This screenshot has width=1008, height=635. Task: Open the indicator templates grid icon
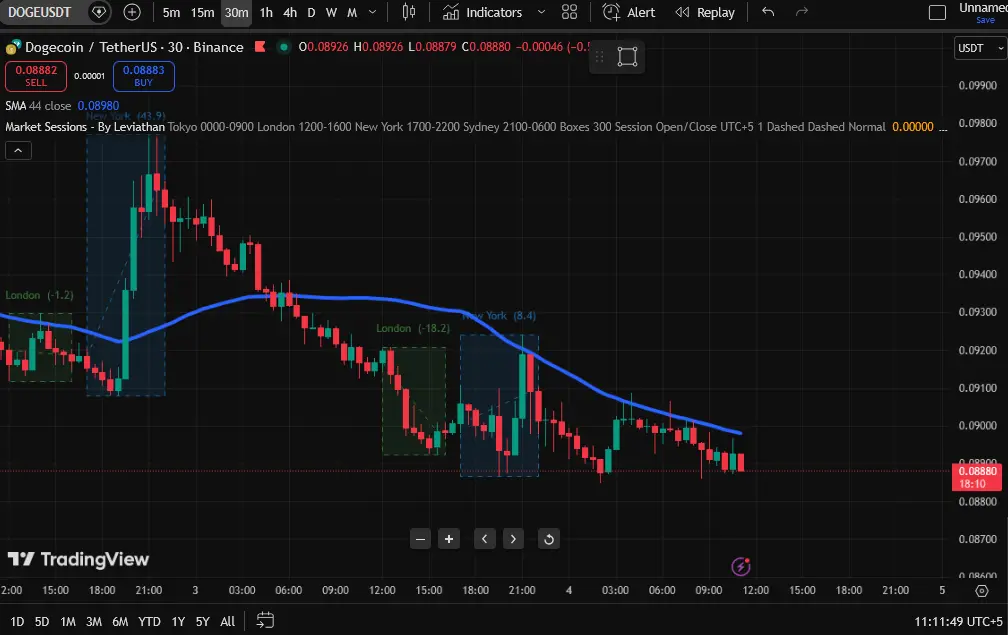(x=570, y=12)
